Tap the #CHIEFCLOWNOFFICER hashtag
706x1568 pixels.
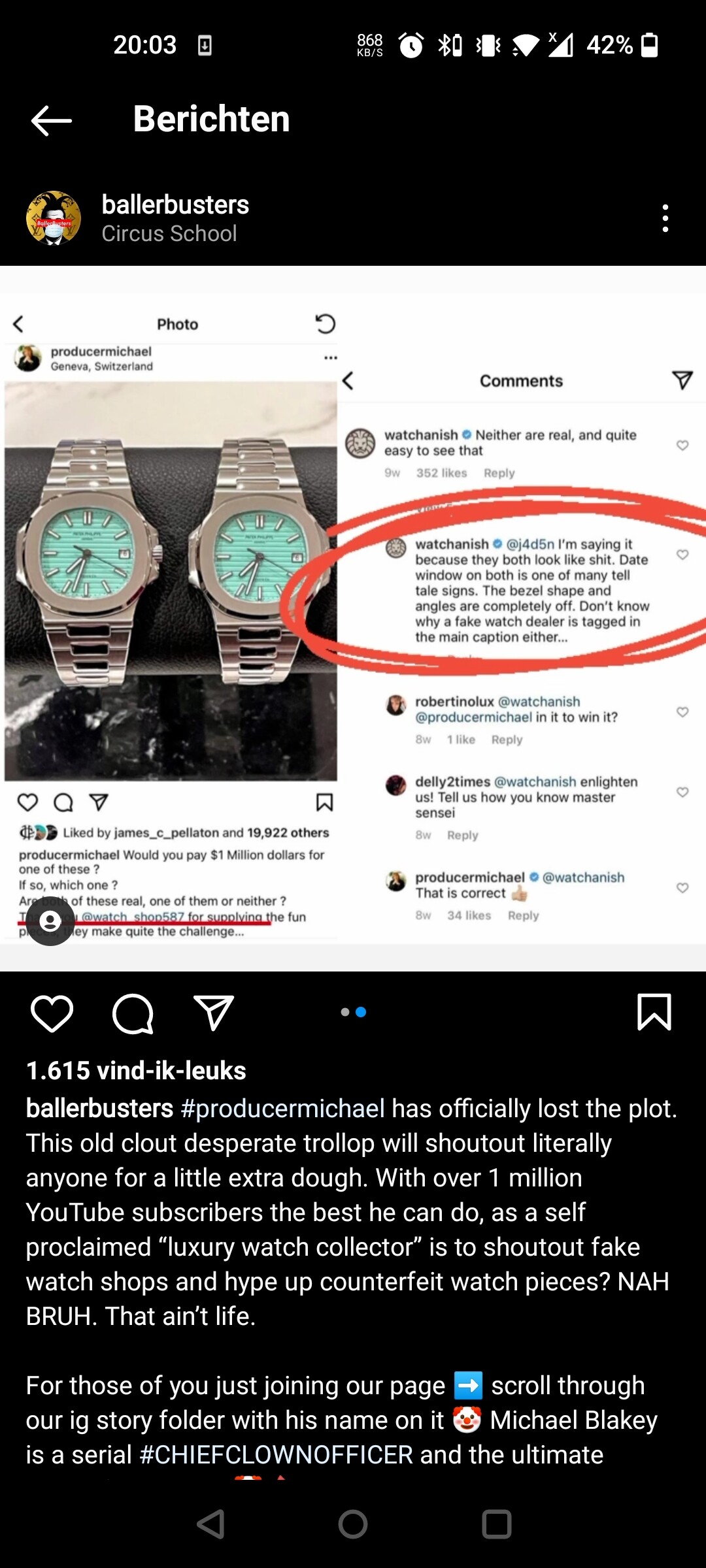[x=276, y=1455]
